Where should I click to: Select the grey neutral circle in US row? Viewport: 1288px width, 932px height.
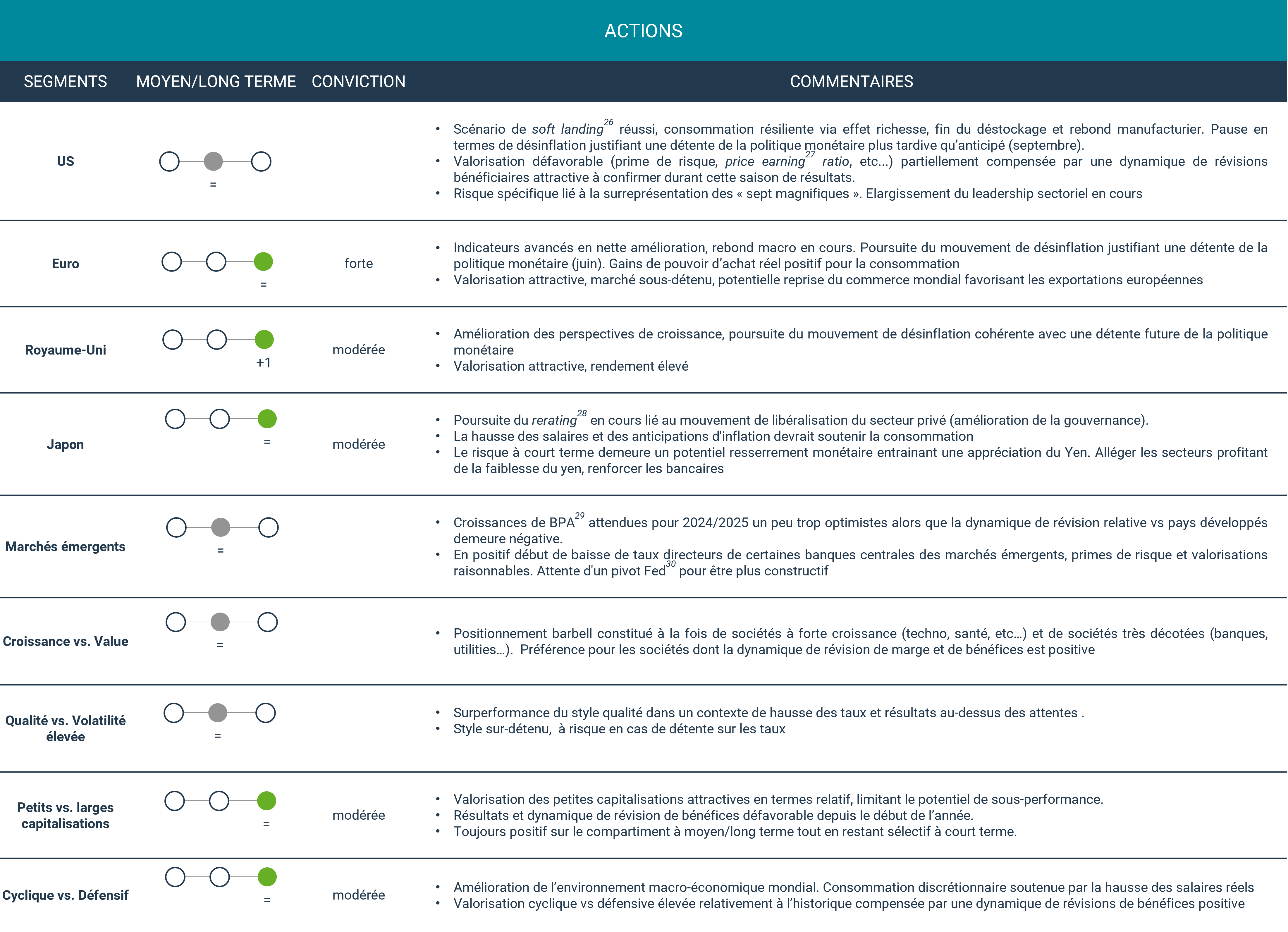213,161
